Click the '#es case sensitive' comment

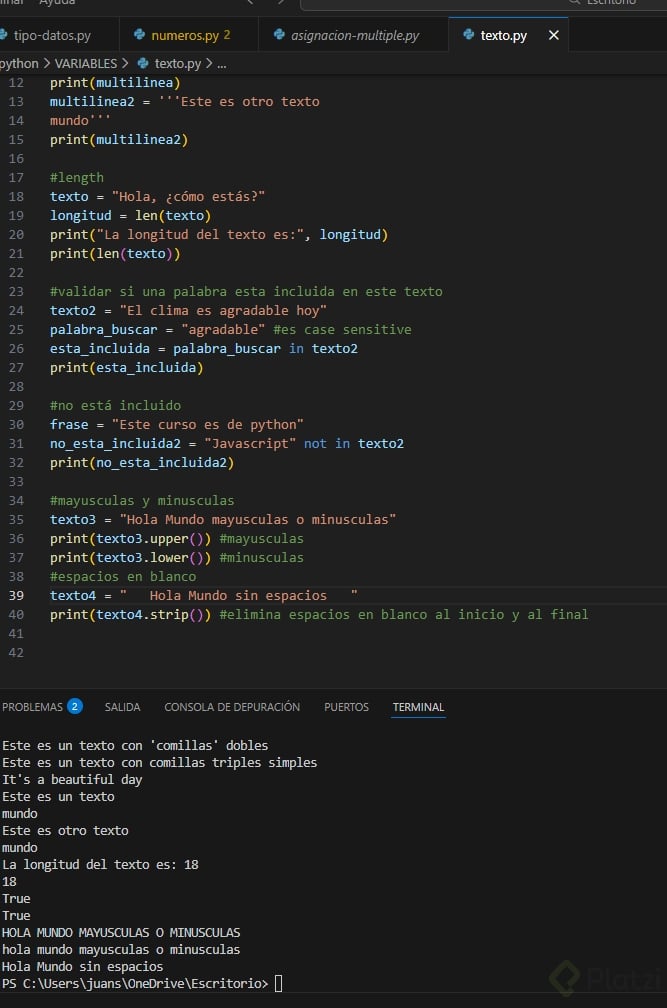click(342, 330)
